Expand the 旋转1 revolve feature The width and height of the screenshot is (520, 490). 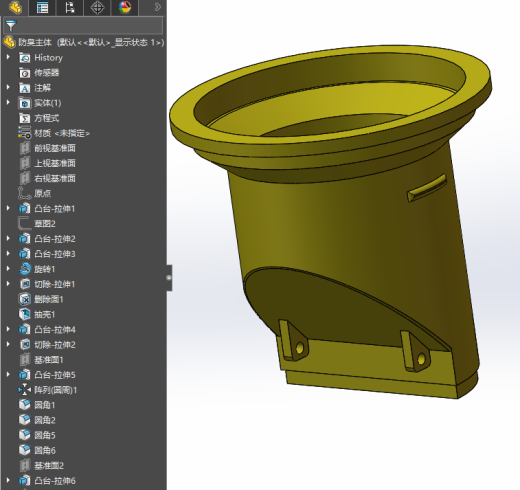click(x=8, y=269)
